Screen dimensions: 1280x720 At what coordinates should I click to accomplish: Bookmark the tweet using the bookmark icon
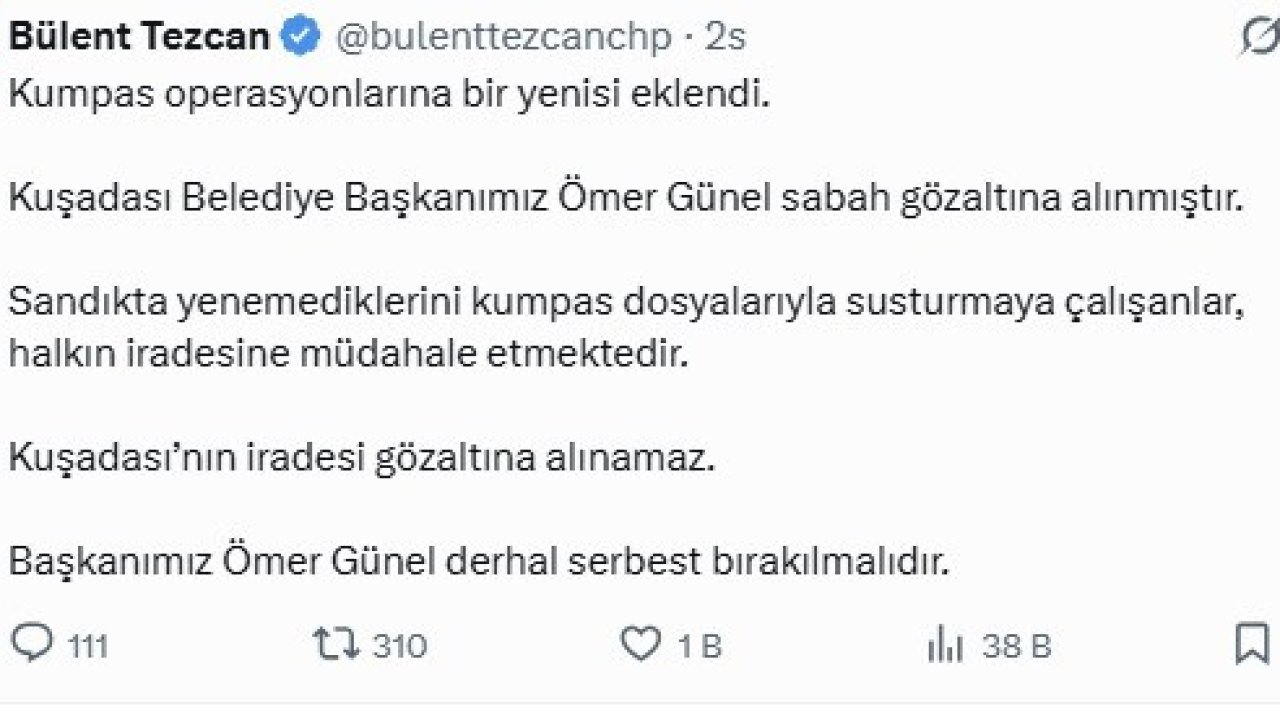tap(1250, 645)
